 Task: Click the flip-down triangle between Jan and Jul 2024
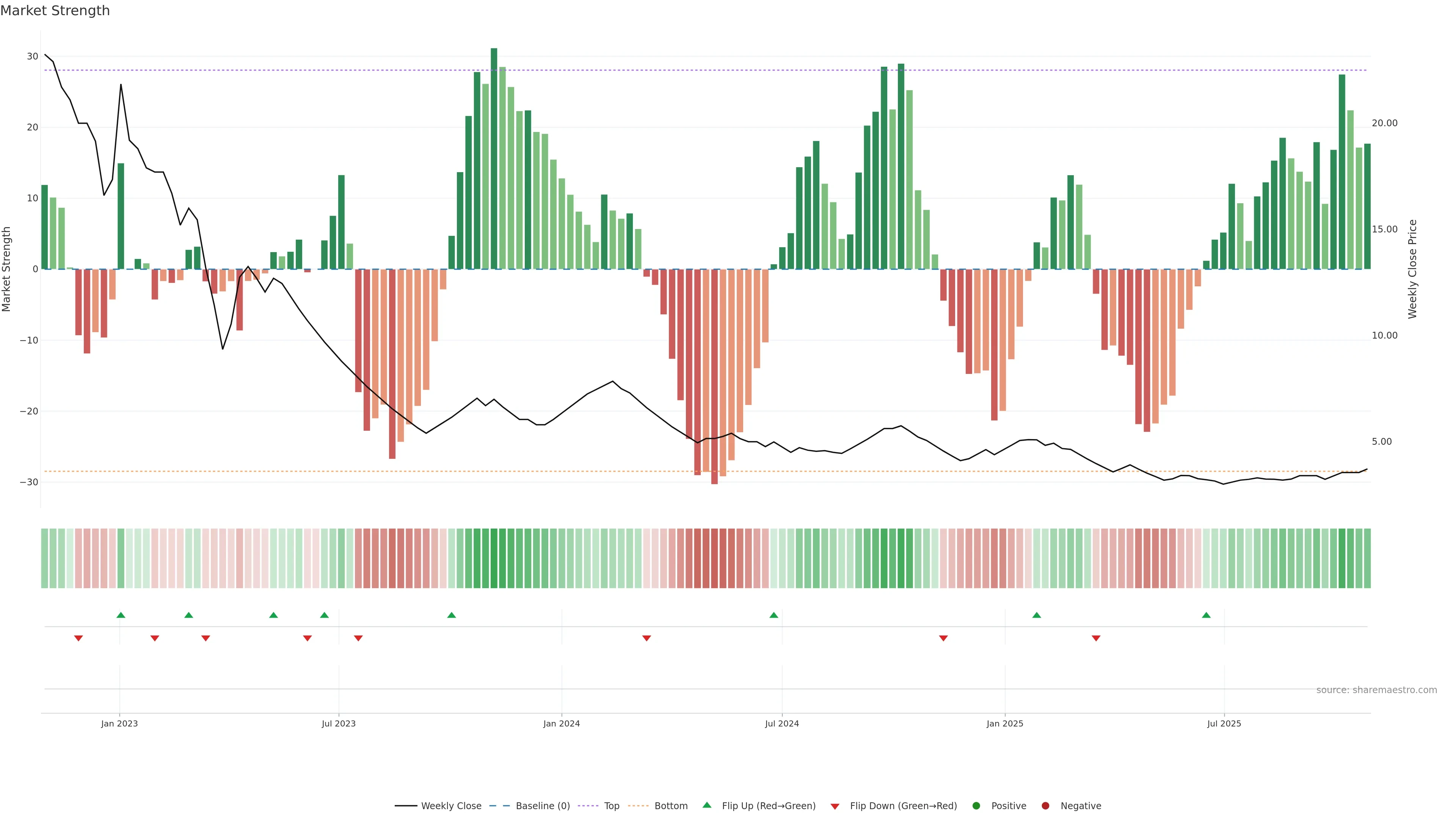(646, 638)
